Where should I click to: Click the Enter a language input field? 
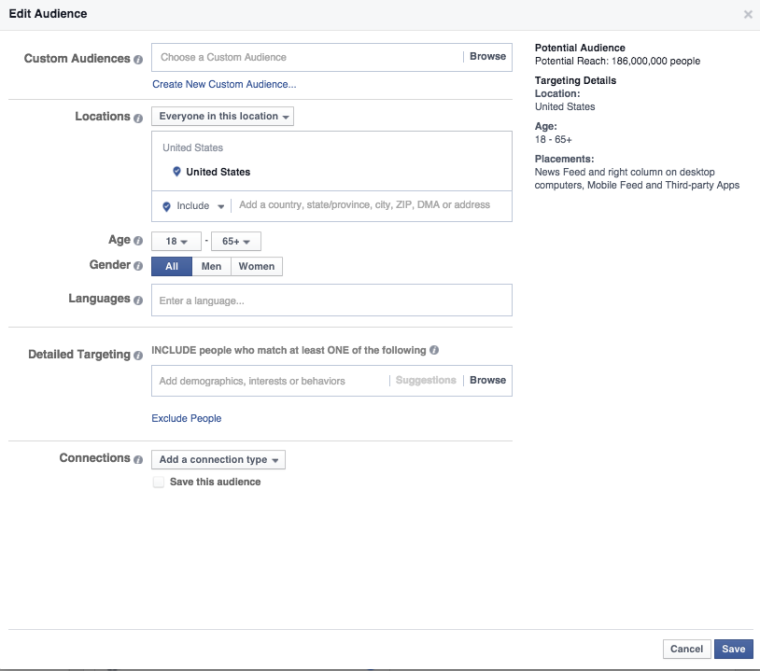(331, 300)
